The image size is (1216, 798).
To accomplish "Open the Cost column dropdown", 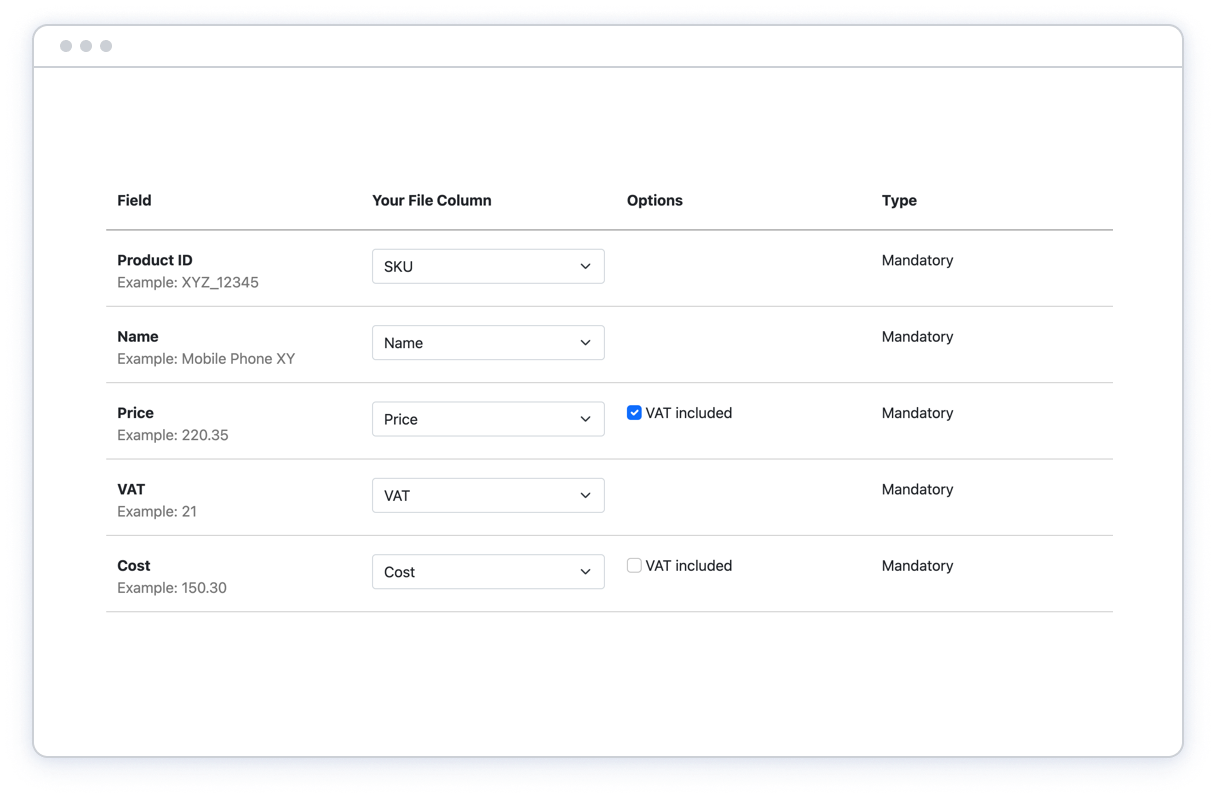I will [487, 572].
